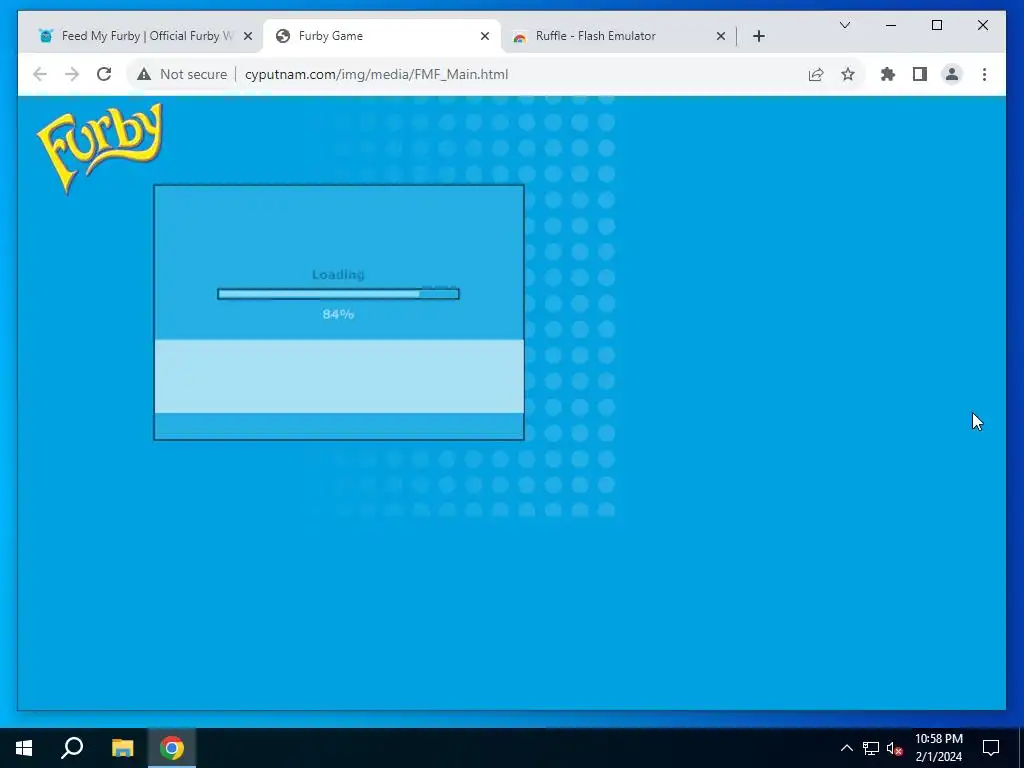Open File Explorer from taskbar

pos(122,748)
